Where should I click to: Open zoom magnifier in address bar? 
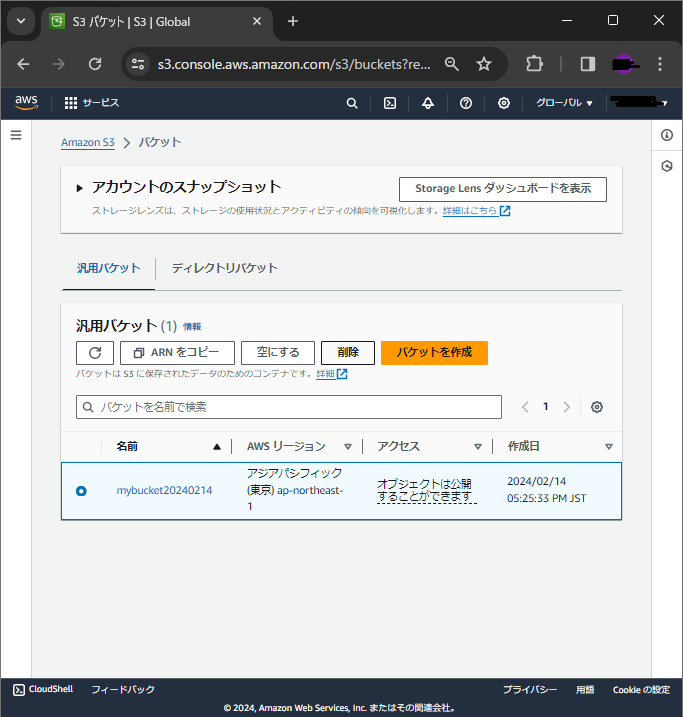(451, 64)
